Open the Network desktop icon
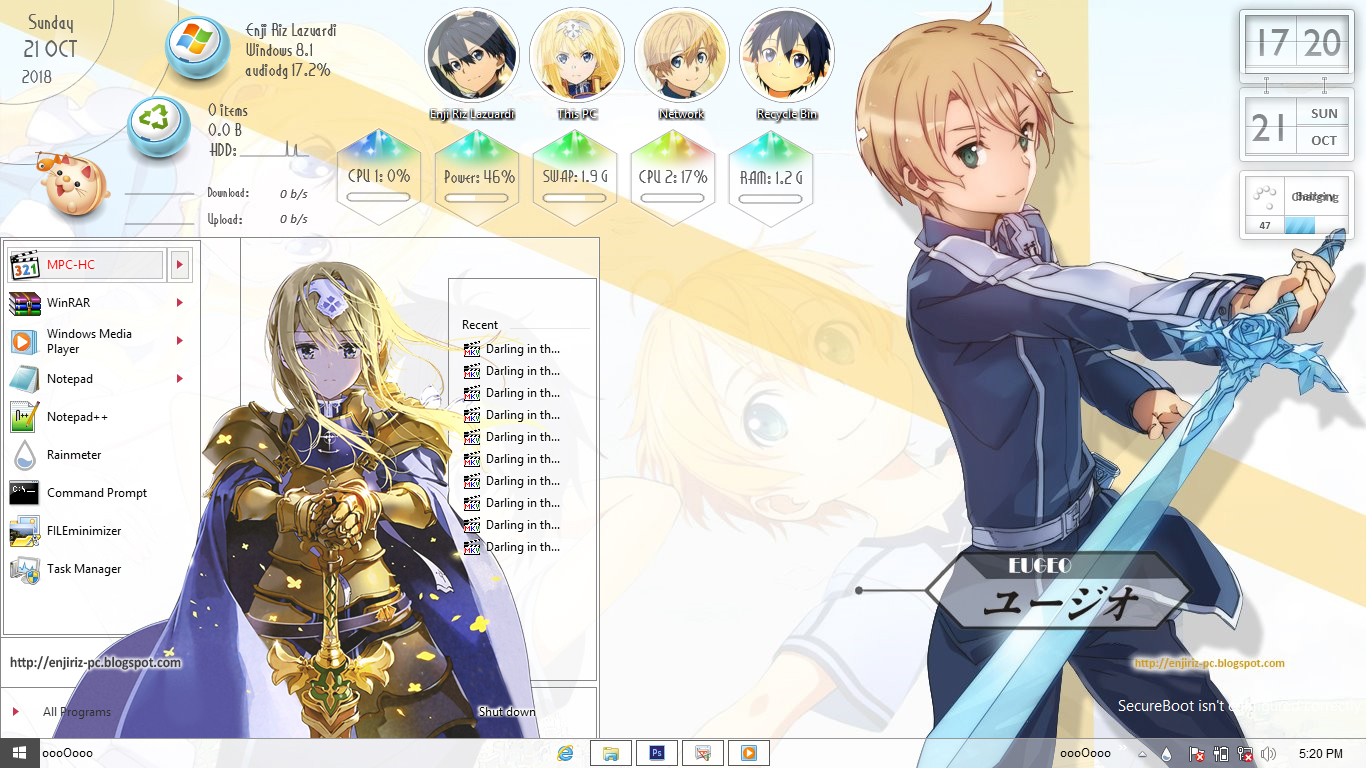The image size is (1366, 768). pos(682,63)
